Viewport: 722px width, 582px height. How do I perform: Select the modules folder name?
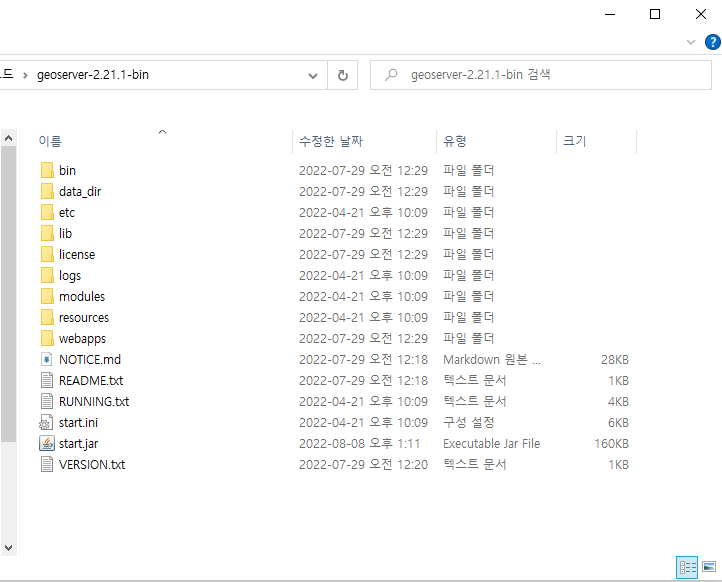click(82, 297)
